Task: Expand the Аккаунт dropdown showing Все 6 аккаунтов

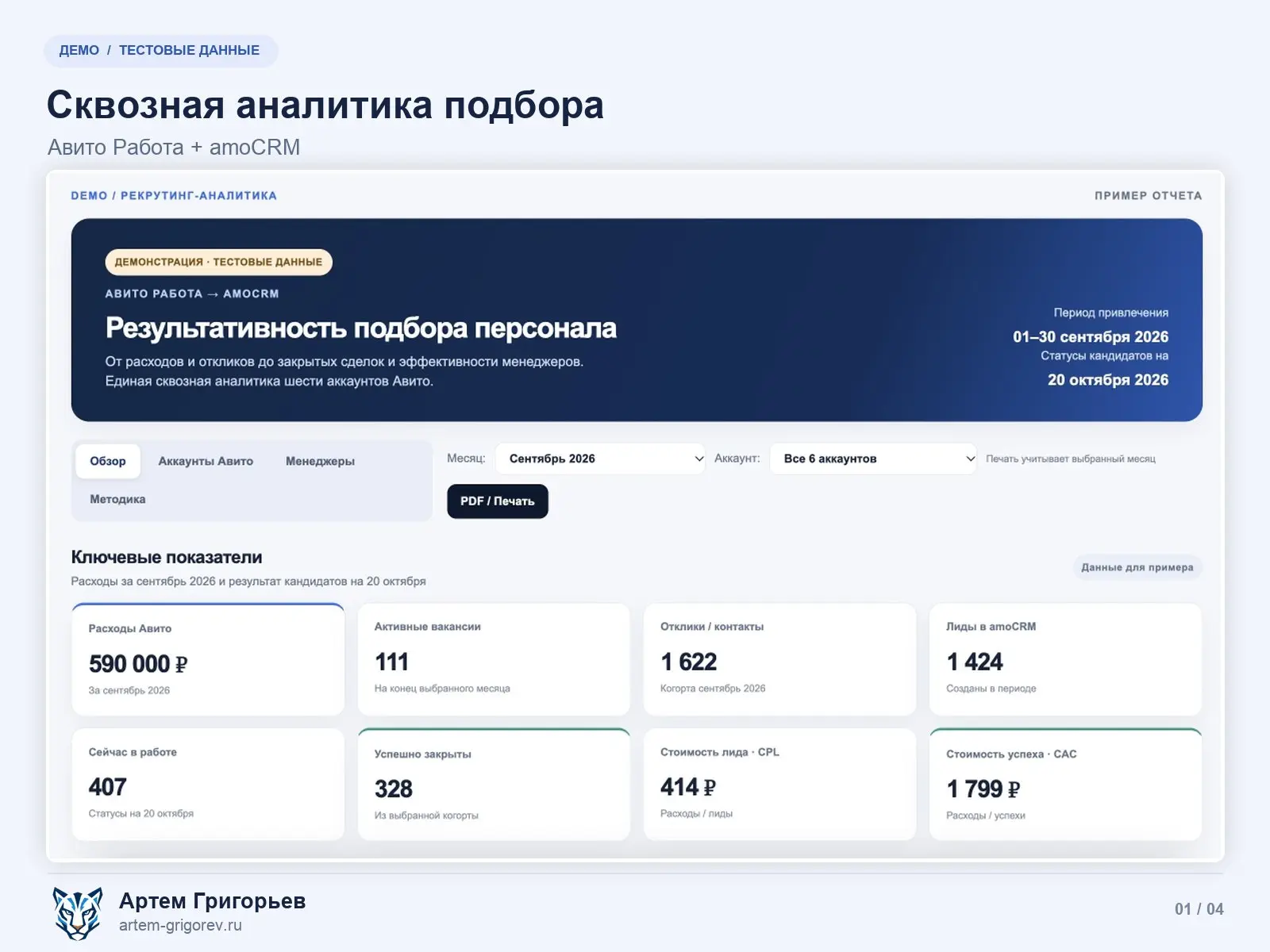Action: pyautogui.click(x=873, y=459)
